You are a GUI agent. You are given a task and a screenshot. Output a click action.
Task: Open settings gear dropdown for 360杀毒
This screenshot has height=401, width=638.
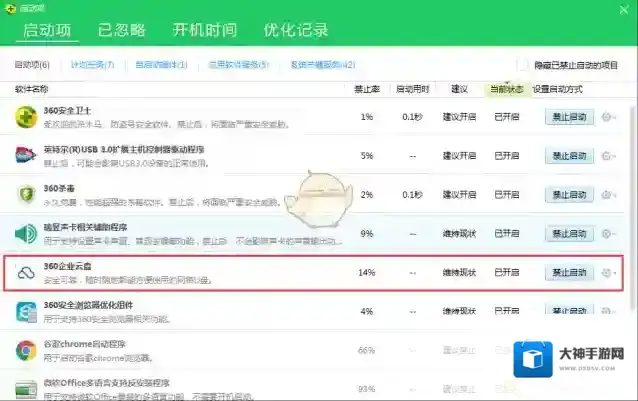608,195
